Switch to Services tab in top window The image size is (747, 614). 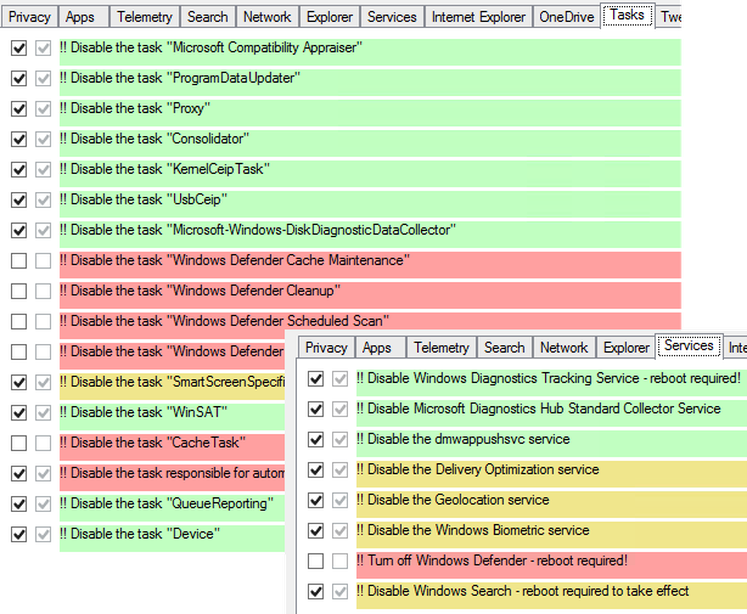392,17
